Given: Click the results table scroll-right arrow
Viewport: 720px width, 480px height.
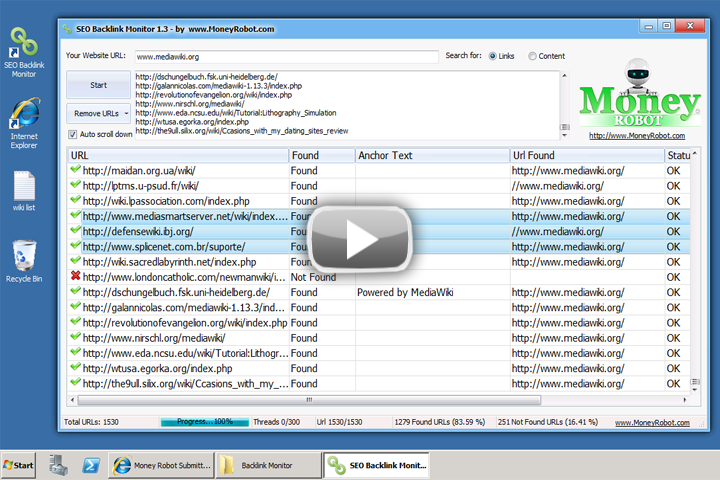Looking at the screenshot, I should [685, 400].
